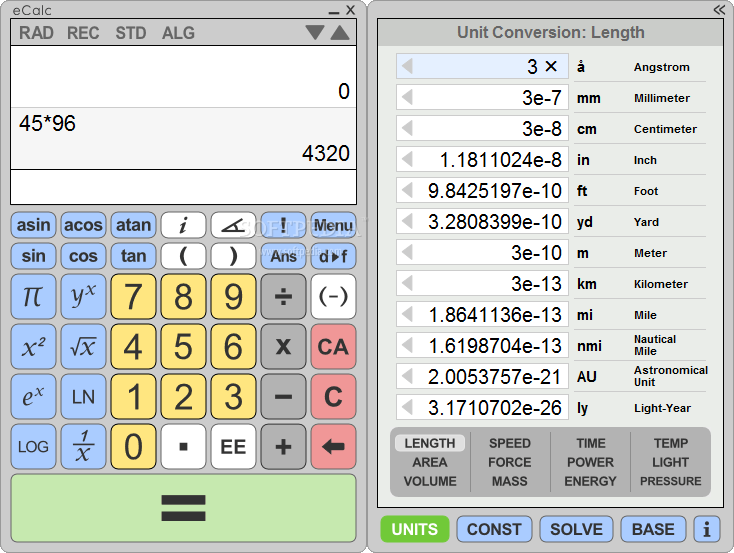Click the LOG function key
Viewport: 734px width, 553px height.
click(x=33, y=447)
